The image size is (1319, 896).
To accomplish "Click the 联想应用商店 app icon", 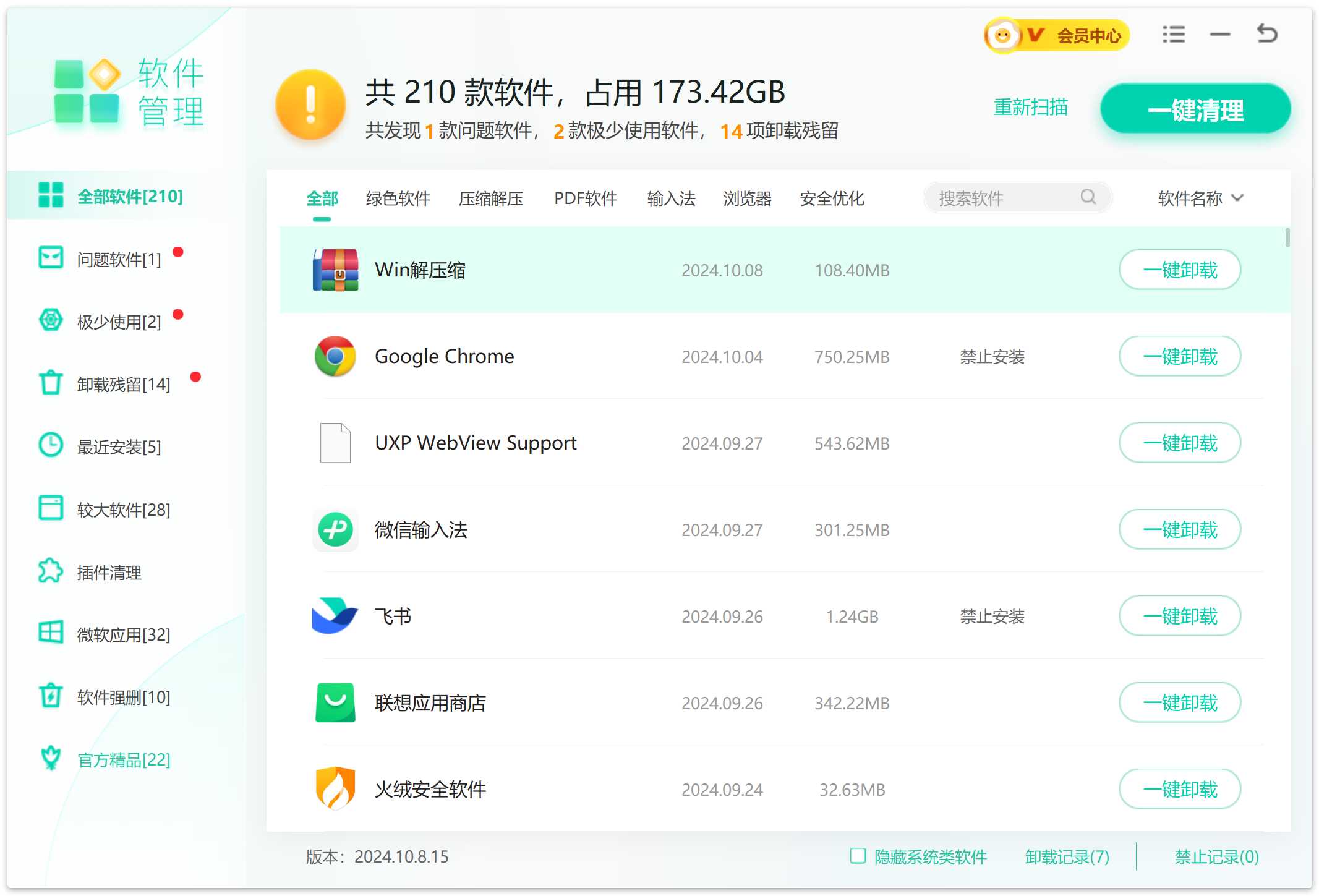I will pos(335,702).
